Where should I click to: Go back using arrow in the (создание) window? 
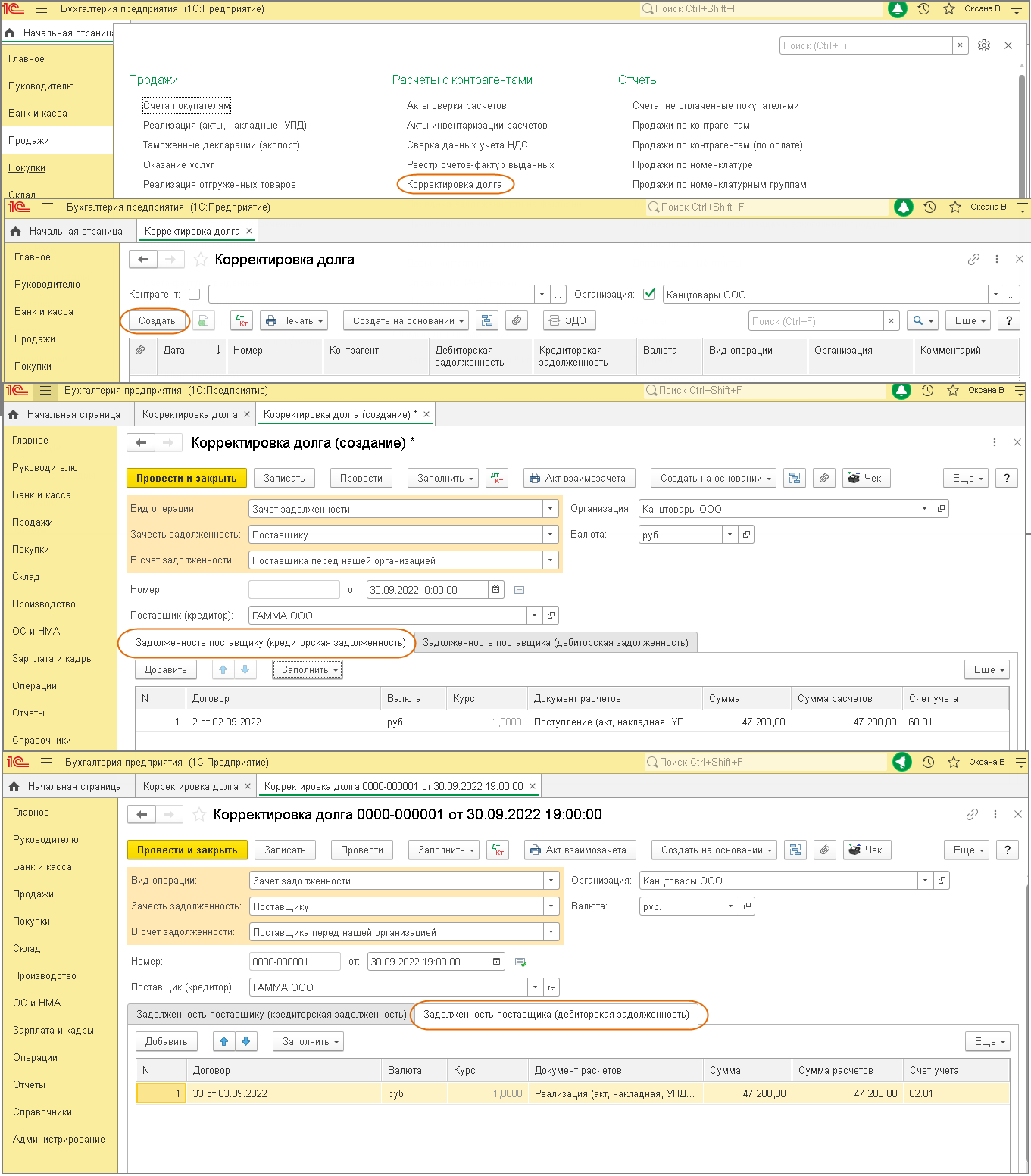click(x=141, y=443)
